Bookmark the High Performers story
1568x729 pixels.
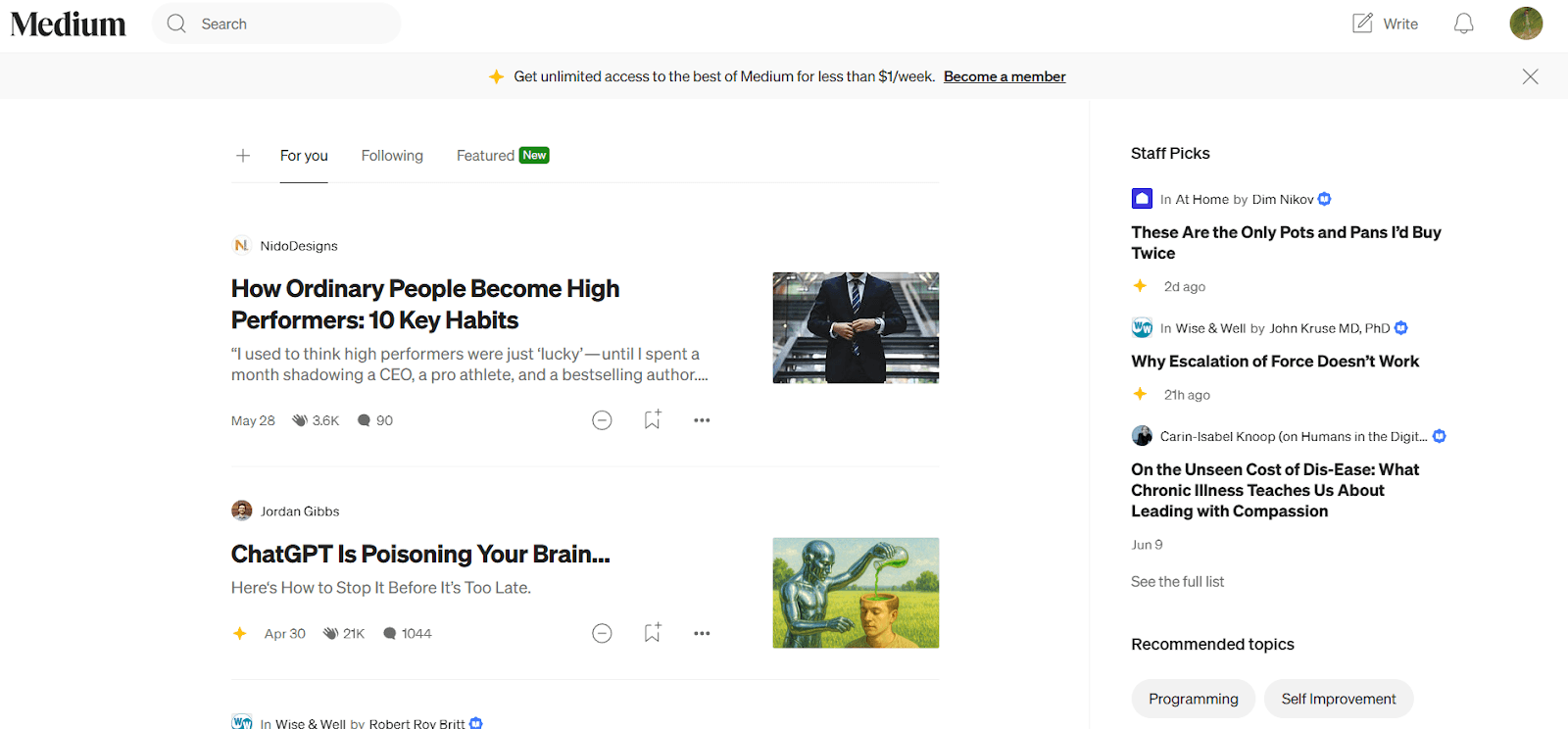tap(653, 419)
